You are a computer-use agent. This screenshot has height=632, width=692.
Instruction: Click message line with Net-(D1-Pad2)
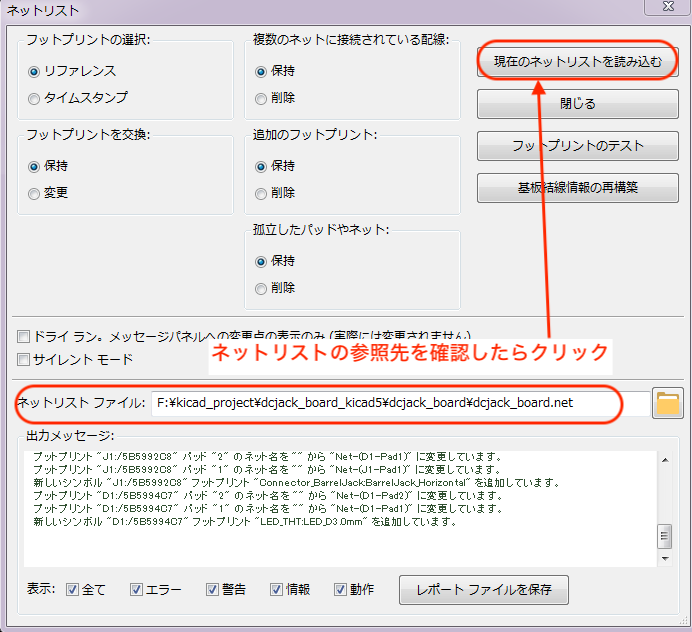268,496
